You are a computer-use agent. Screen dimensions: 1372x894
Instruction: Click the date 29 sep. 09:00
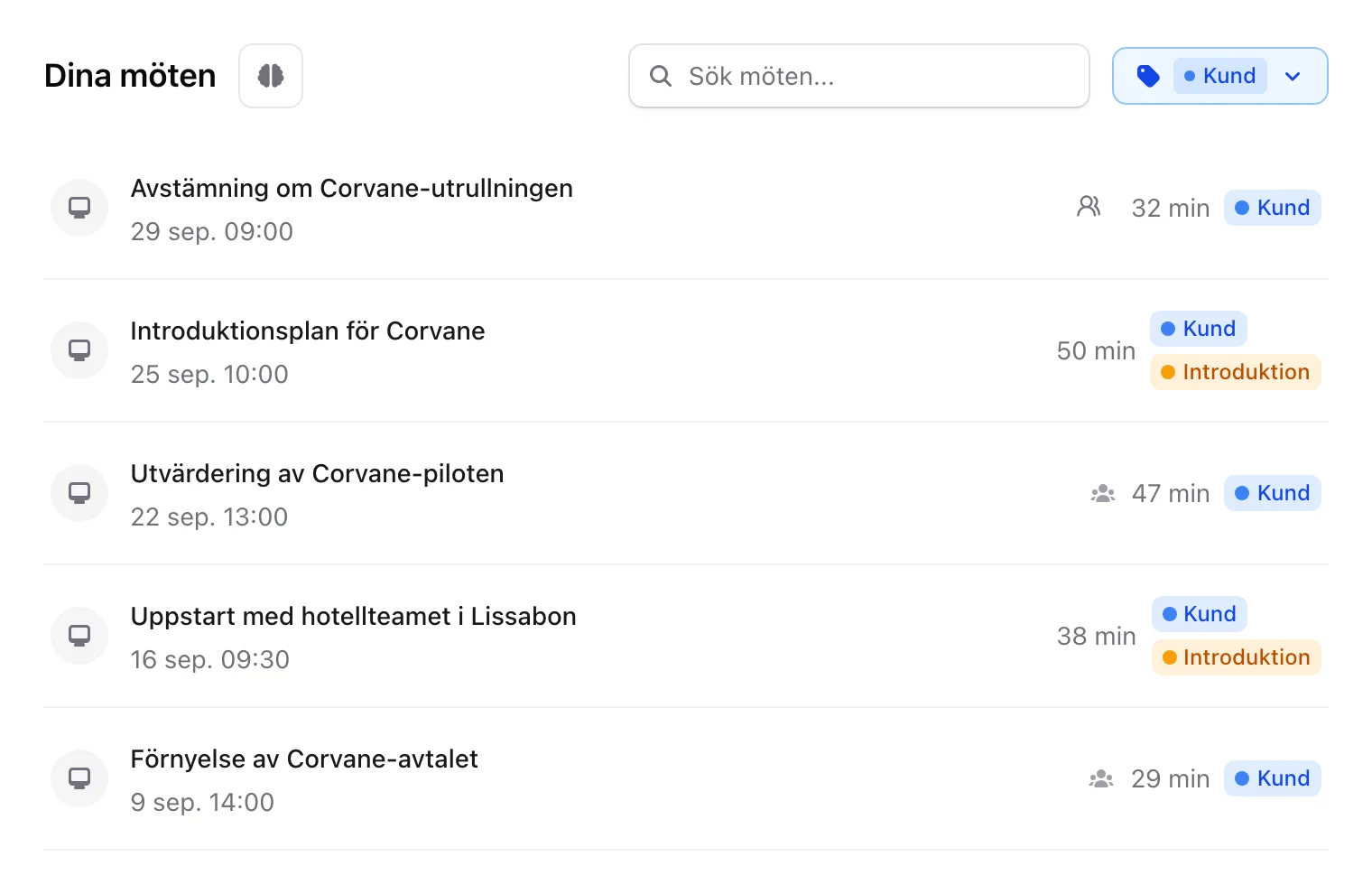point(212,231)
